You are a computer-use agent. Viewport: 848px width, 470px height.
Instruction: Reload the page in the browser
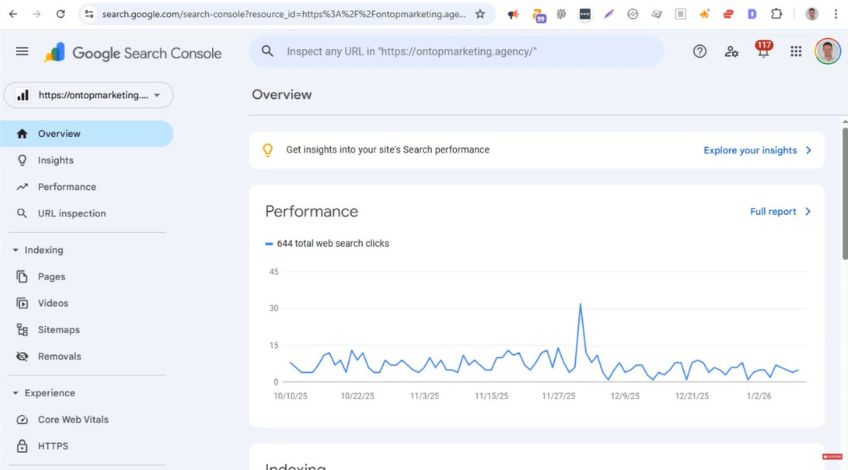(x=60, y=14)
